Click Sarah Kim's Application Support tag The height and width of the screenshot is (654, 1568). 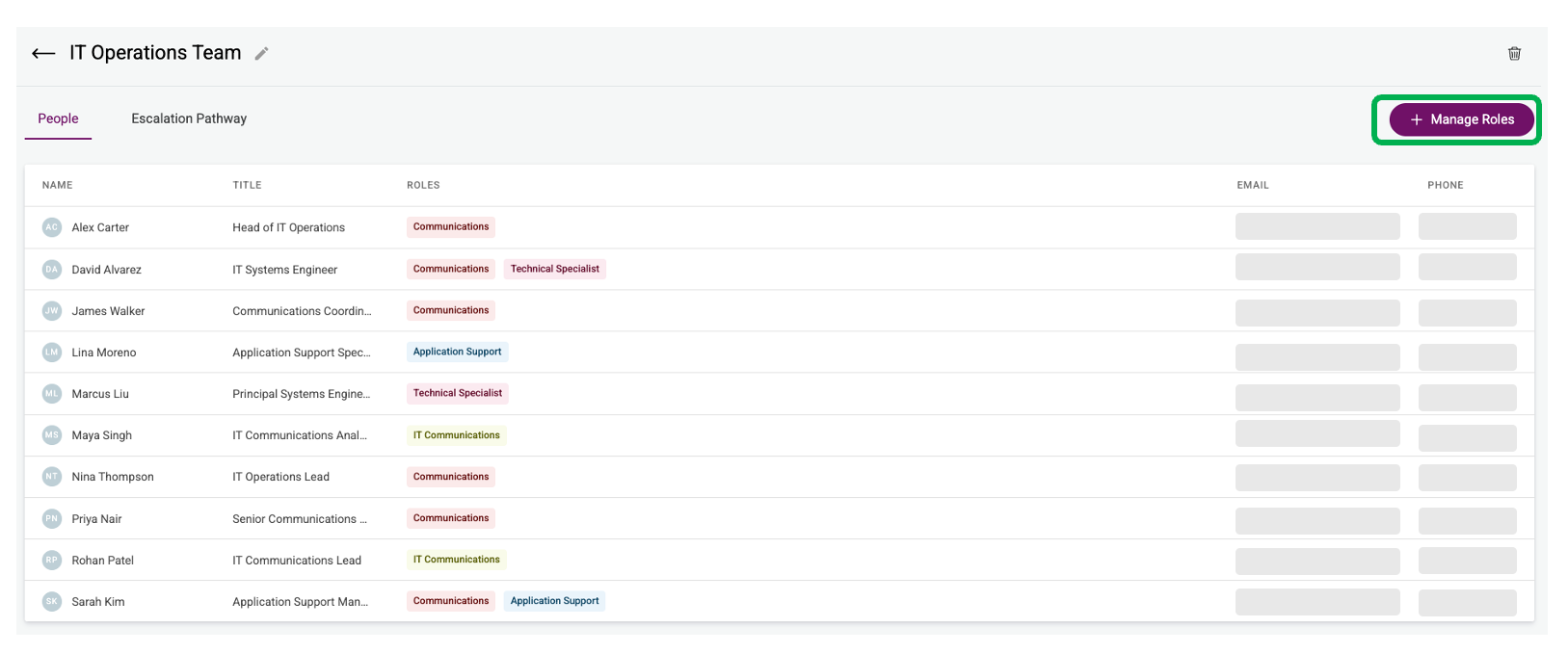(x=555, y=601)
